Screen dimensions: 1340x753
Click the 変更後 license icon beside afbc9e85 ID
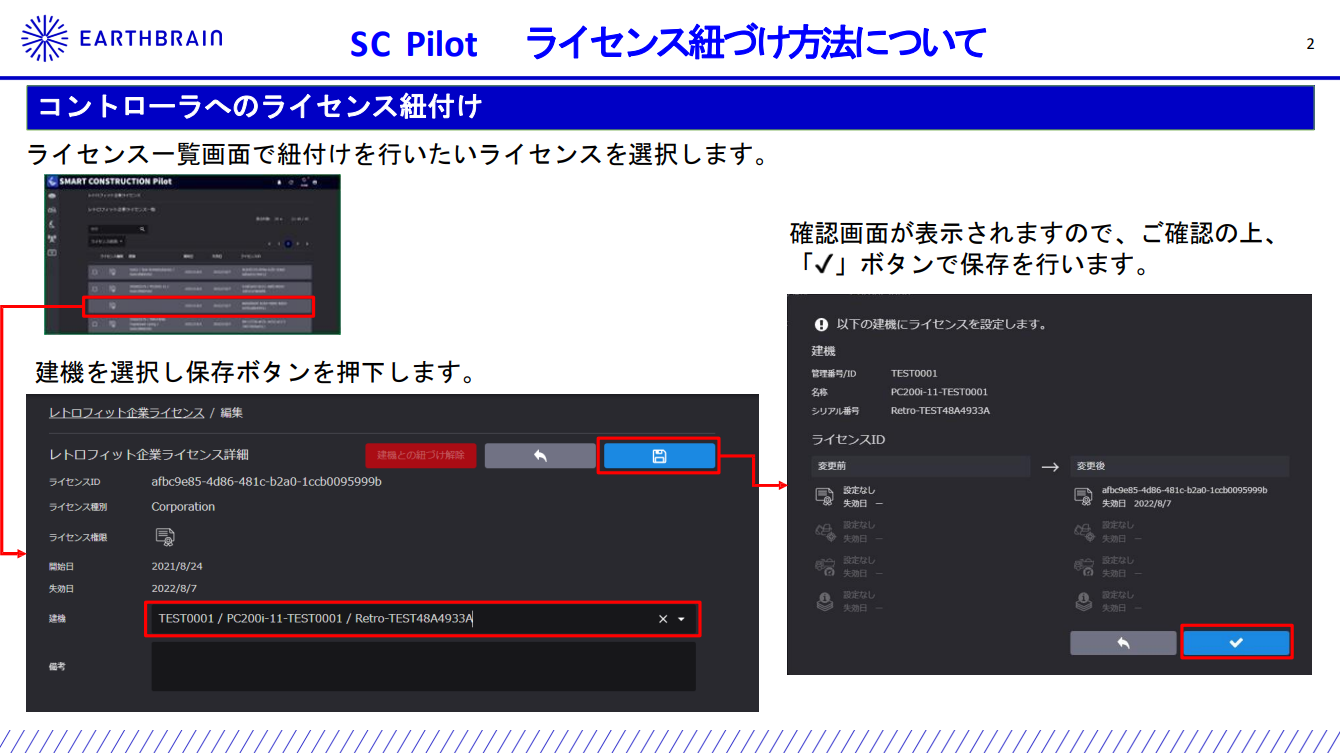point(1084,496)
